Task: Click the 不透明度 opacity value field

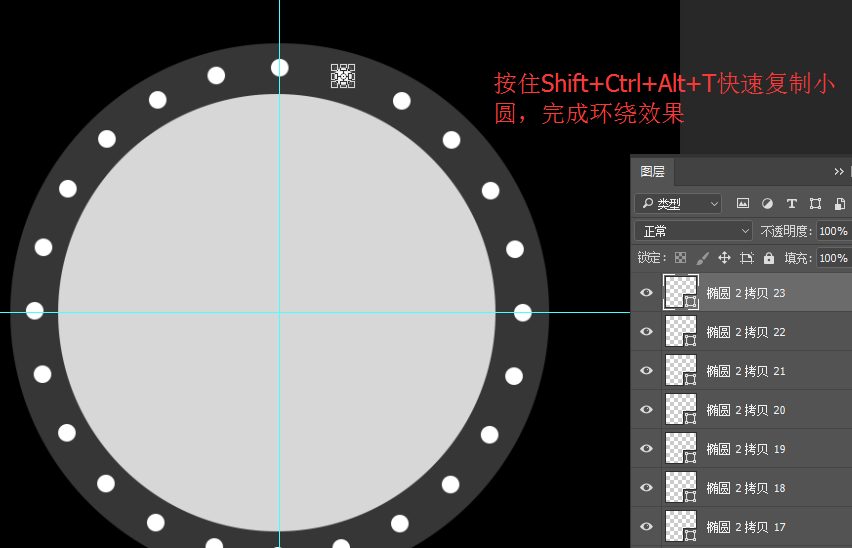Action: (x=834, y=231)
